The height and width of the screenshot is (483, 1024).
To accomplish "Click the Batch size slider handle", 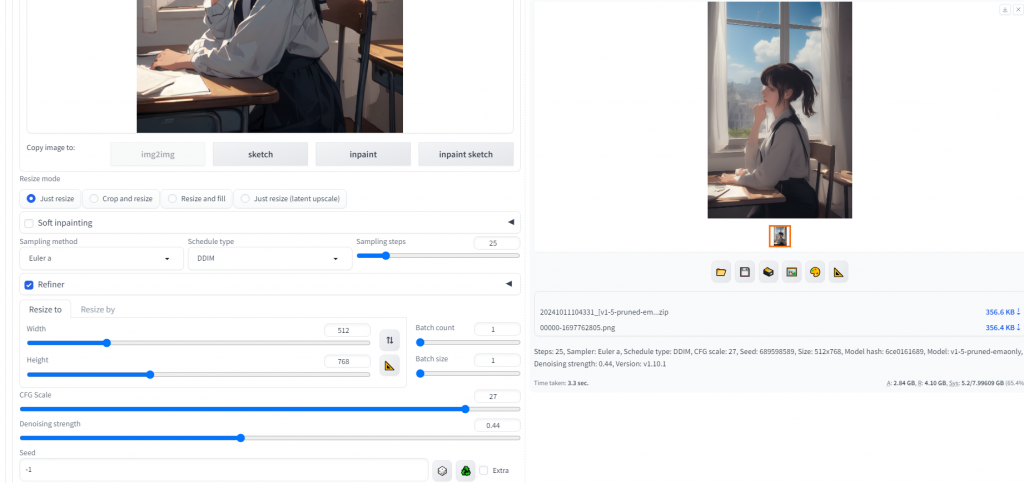I will pos(420,373).
